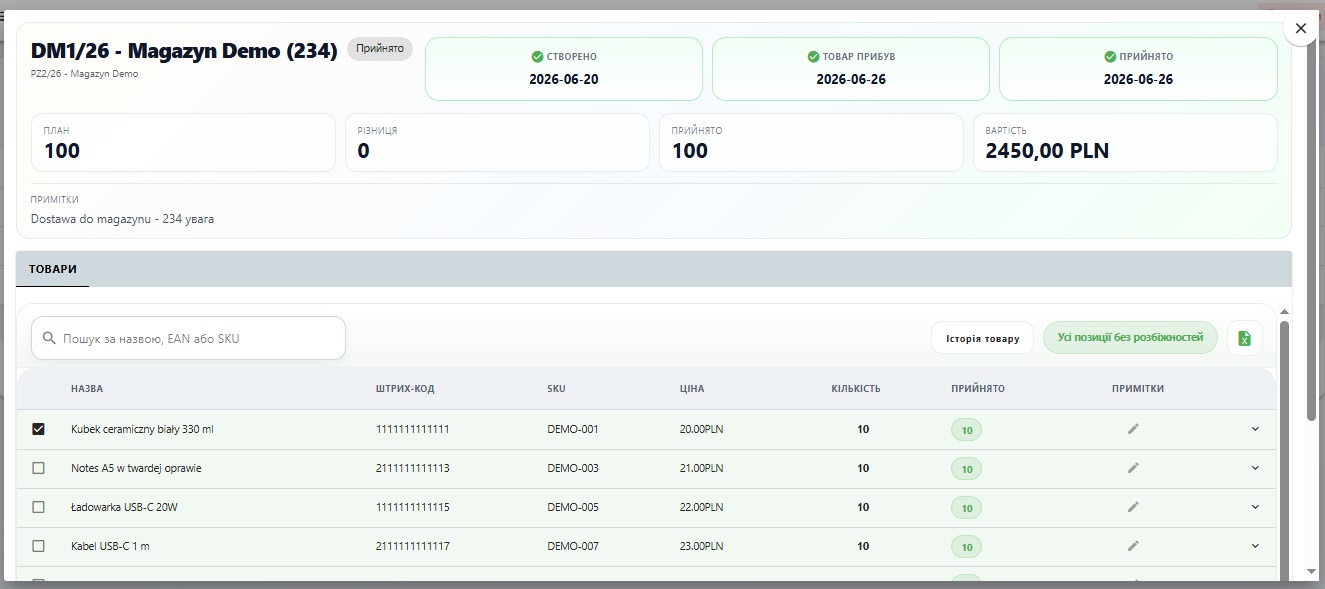Expand the Notes A5 row details
Screen dimensions: 1325x589
pos(1255,468)
